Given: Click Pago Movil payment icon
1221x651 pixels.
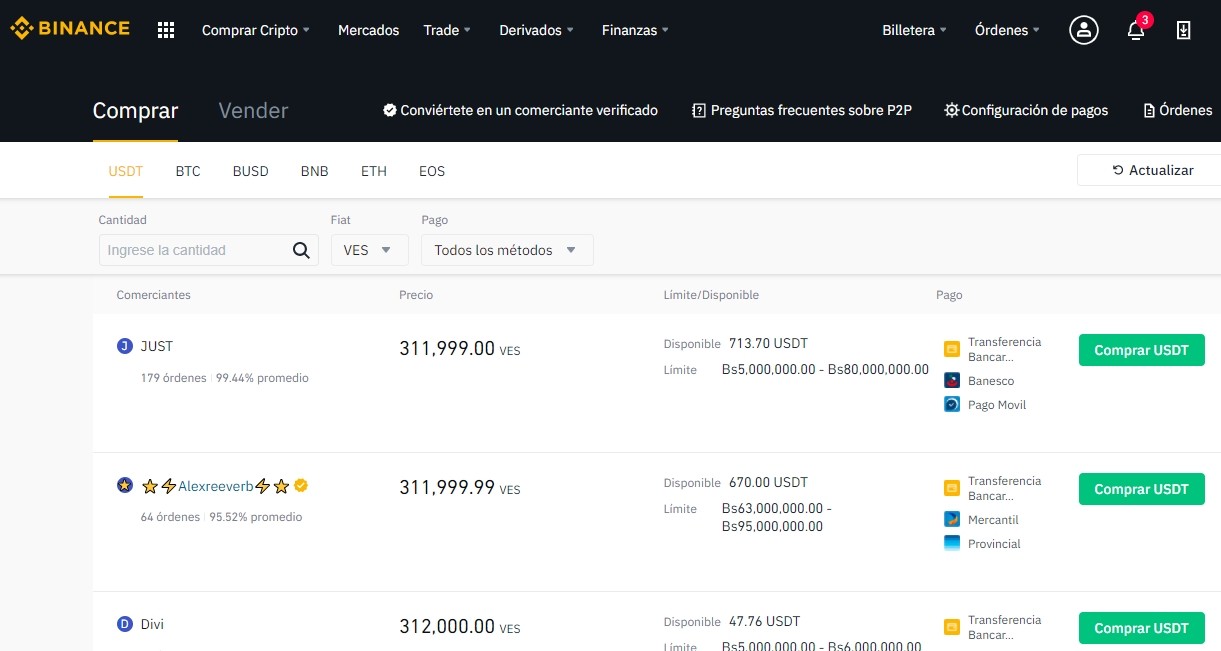Looking at the screenshot, I should [x=952, y=404].
